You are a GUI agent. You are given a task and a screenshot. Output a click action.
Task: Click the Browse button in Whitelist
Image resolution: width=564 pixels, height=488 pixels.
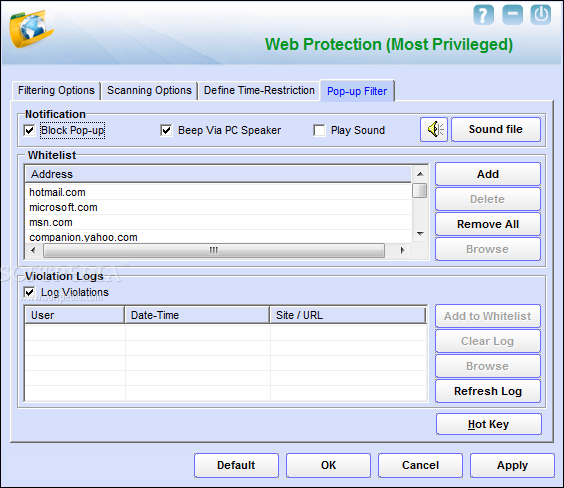[x=488, y=249]
